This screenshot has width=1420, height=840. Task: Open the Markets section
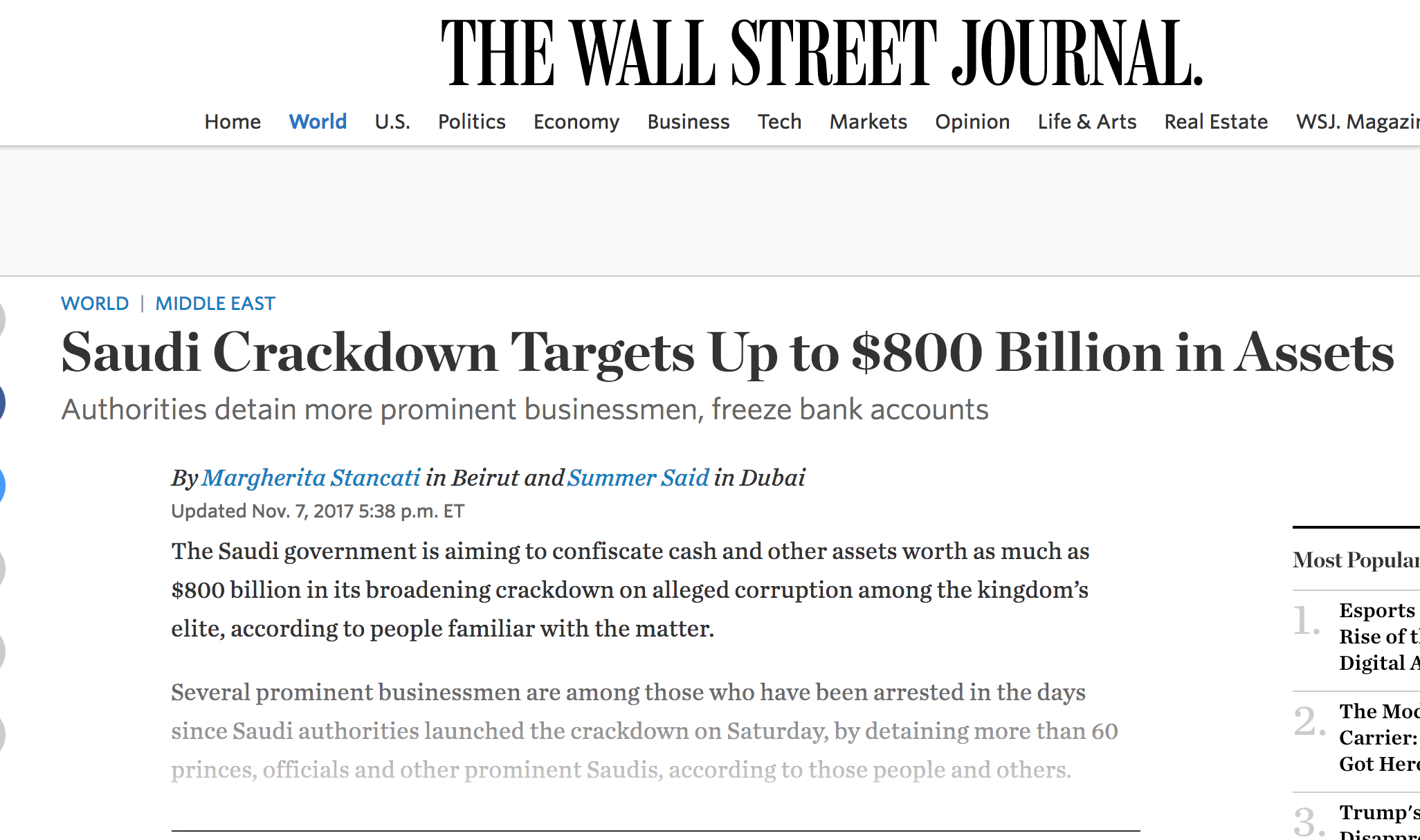point(868,122)
